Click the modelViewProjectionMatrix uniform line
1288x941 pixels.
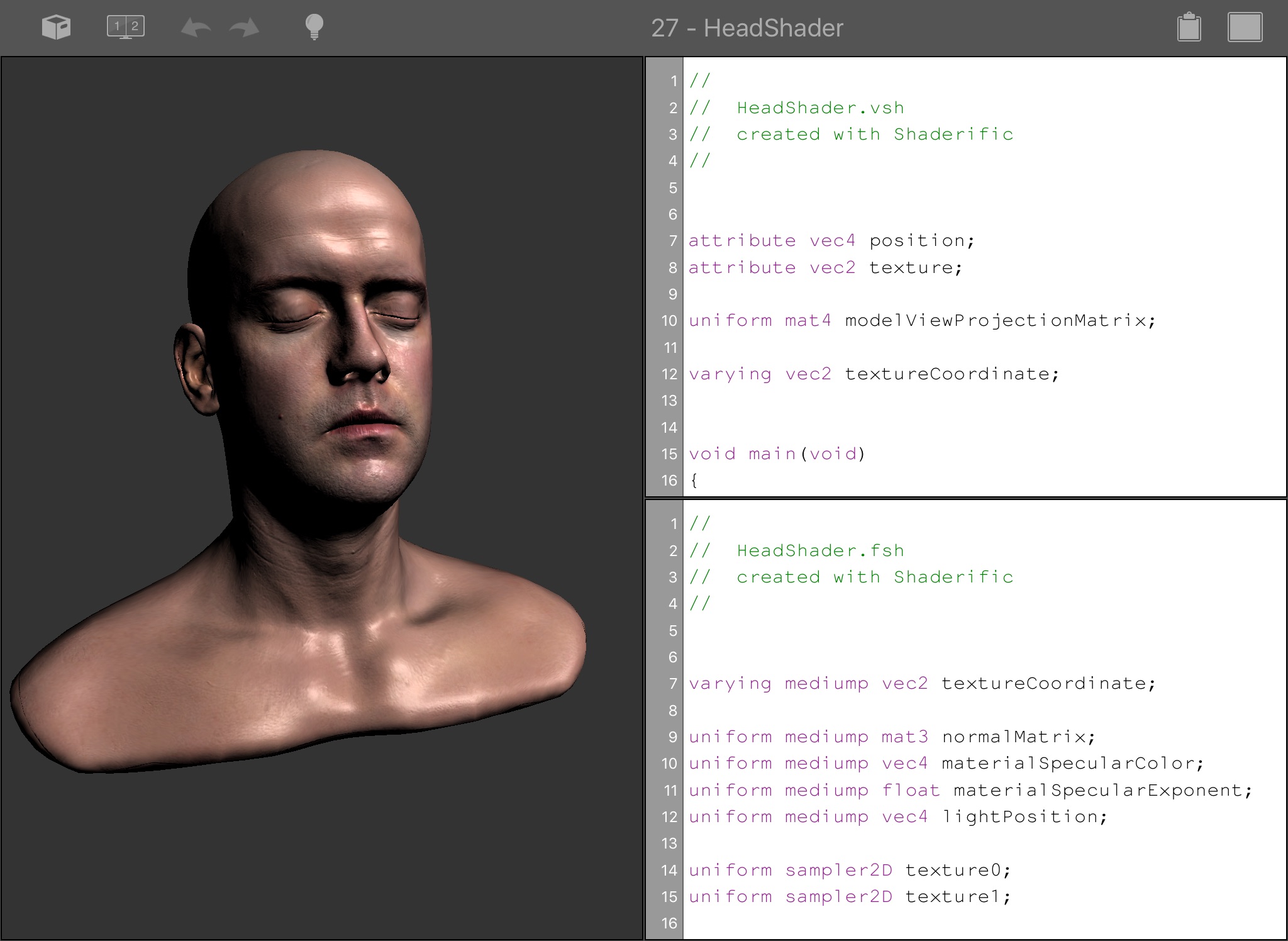[922, 321]
